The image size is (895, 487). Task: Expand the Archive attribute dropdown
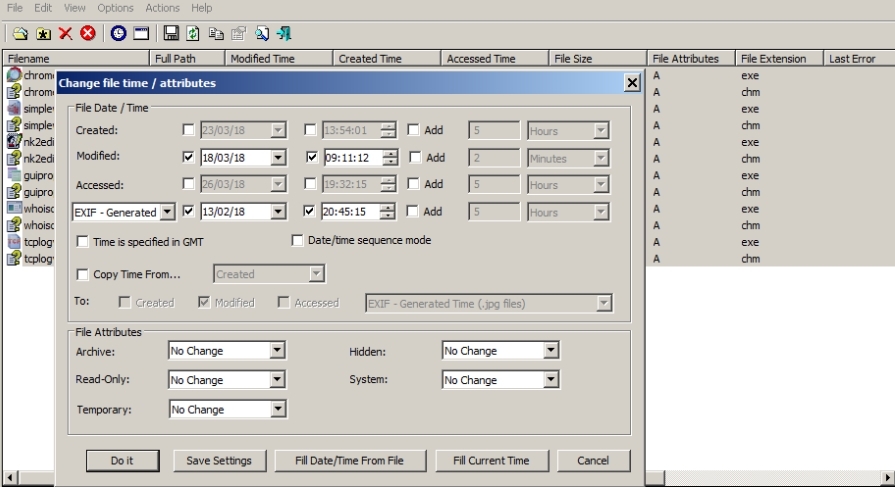tap(277, 351)
